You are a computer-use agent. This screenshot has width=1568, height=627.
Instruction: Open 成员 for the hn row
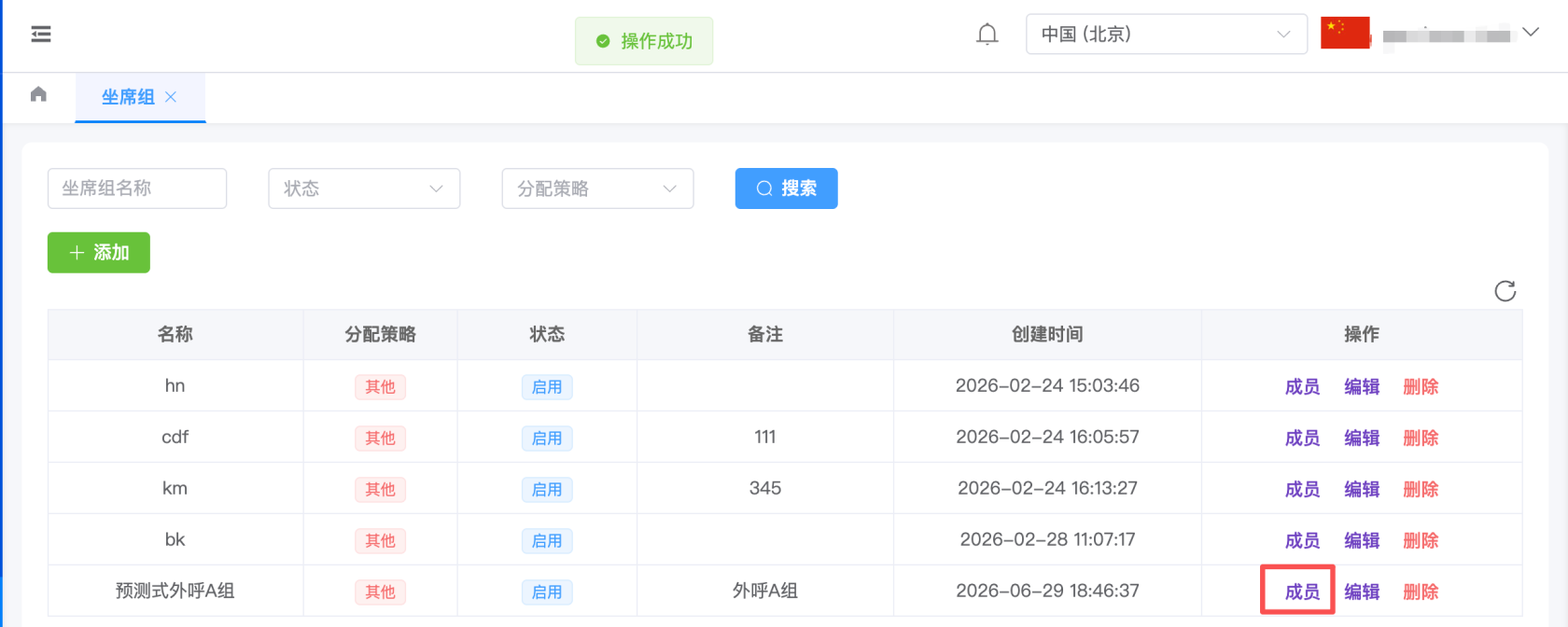pos(1302,387)
